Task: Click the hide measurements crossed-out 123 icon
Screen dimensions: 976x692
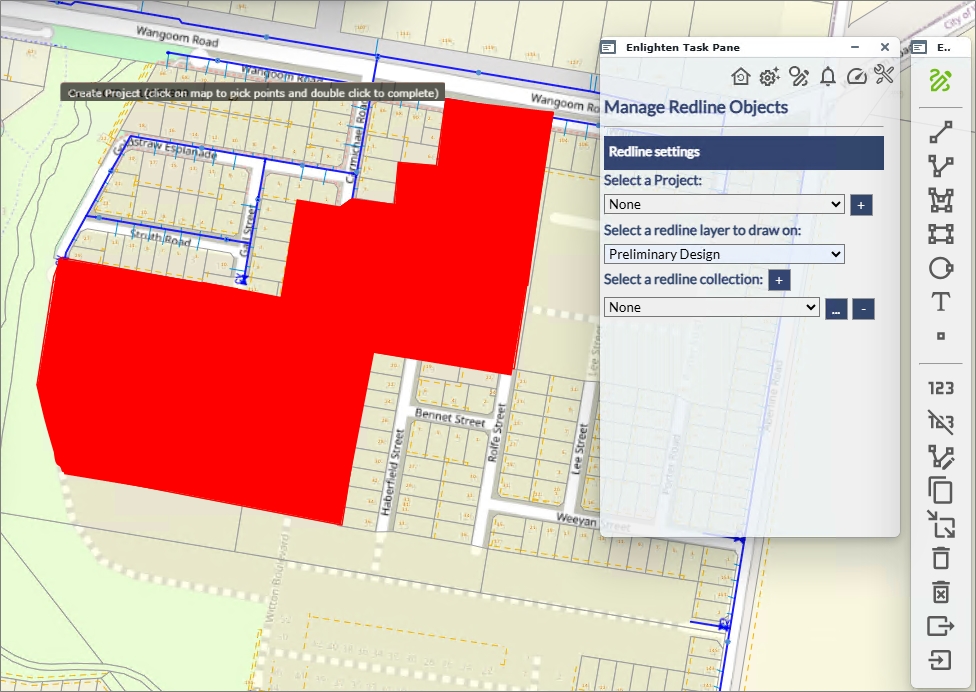Action: point(940,422)
